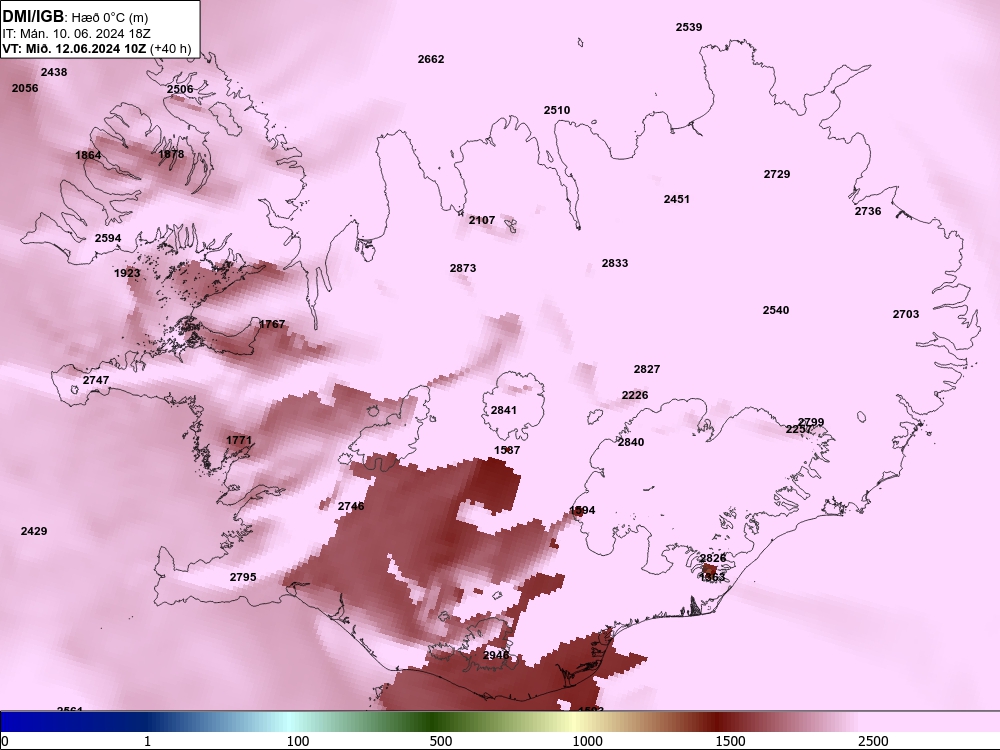Viewport: 1000px width, 750px height.
Task: Click the colour scale label 1
Action: point(147,741)
